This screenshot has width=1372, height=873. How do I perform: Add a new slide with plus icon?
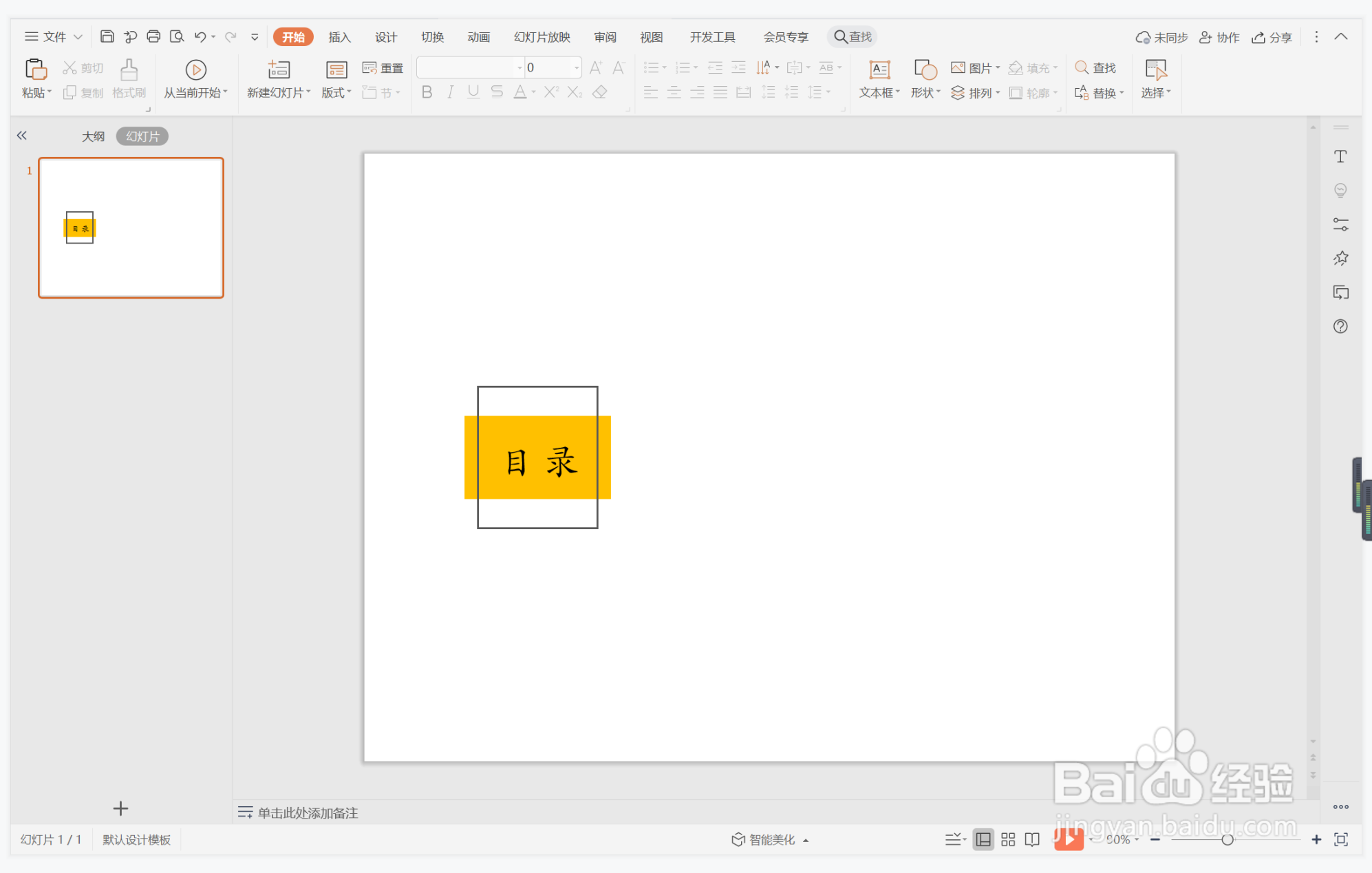(120, 808)
